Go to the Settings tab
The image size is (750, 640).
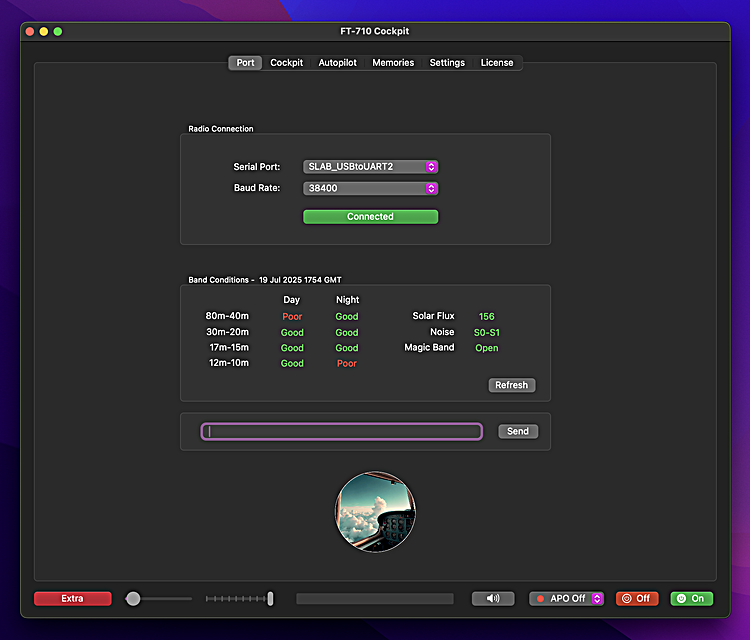(x=447, y=63)
